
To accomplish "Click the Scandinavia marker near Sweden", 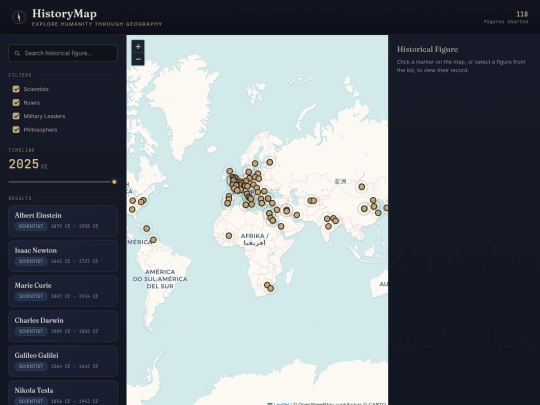I will 255,163.
